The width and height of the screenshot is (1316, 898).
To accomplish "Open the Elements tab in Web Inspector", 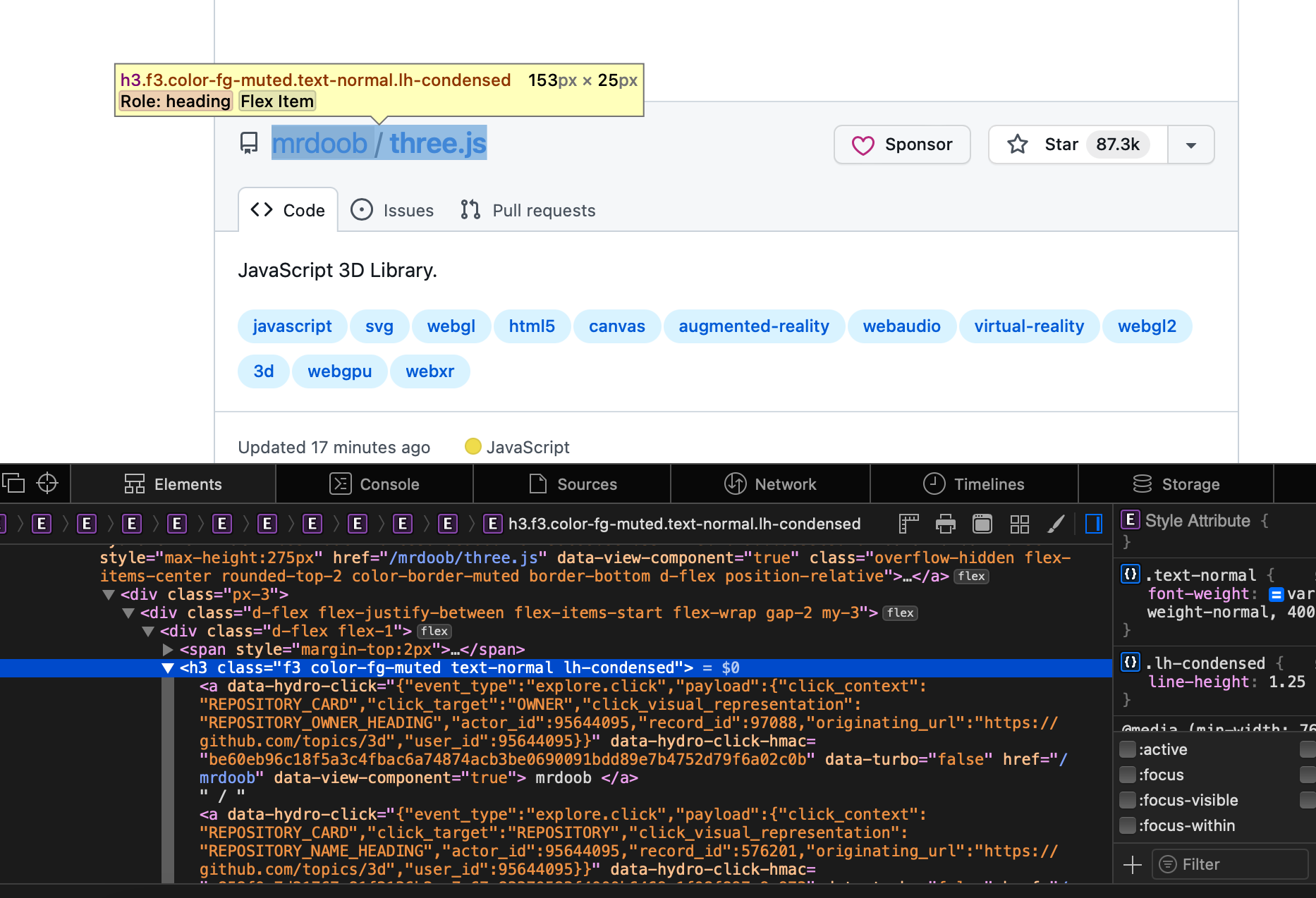I will [x=173, y=484].
